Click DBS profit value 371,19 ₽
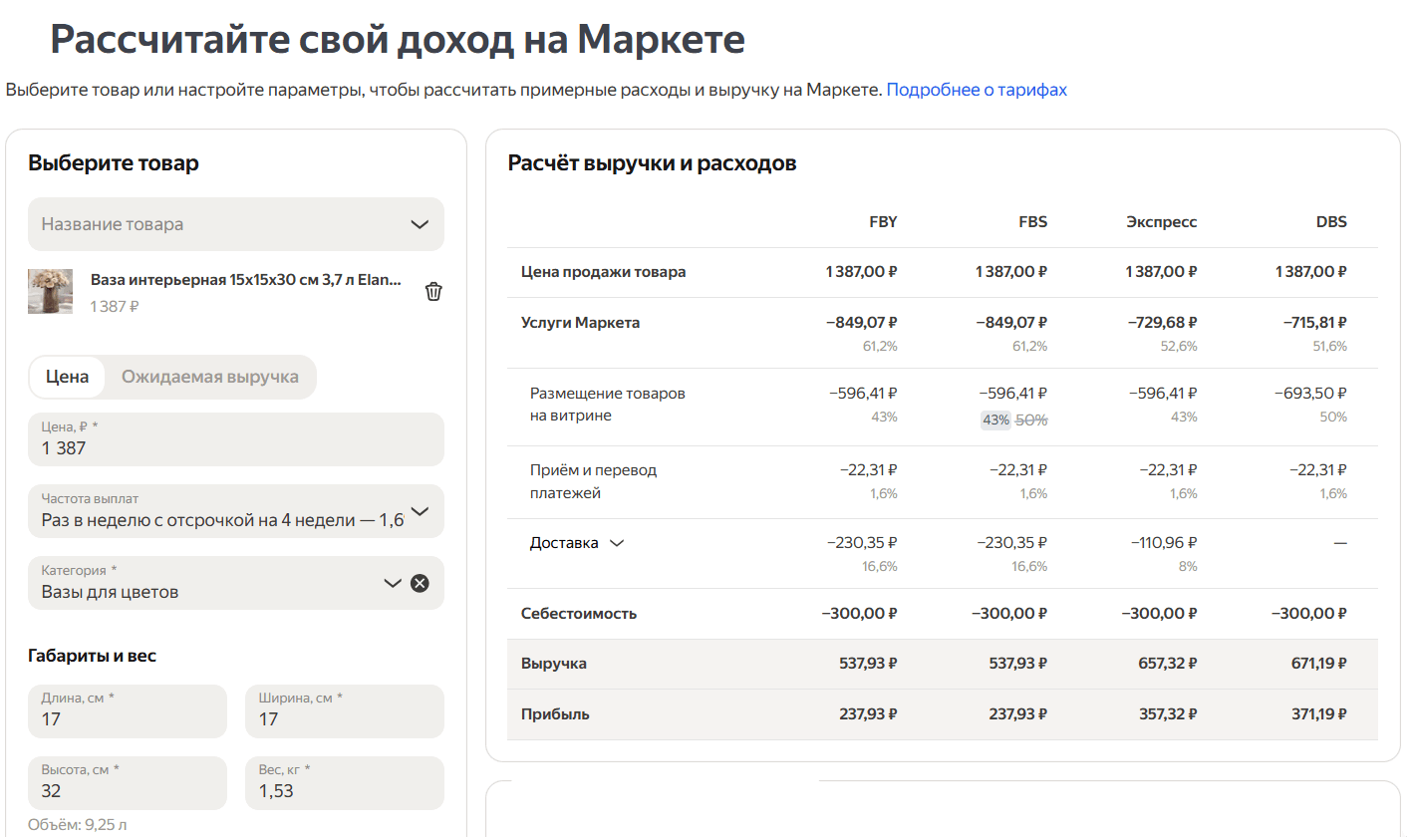 click(1318, 714)
